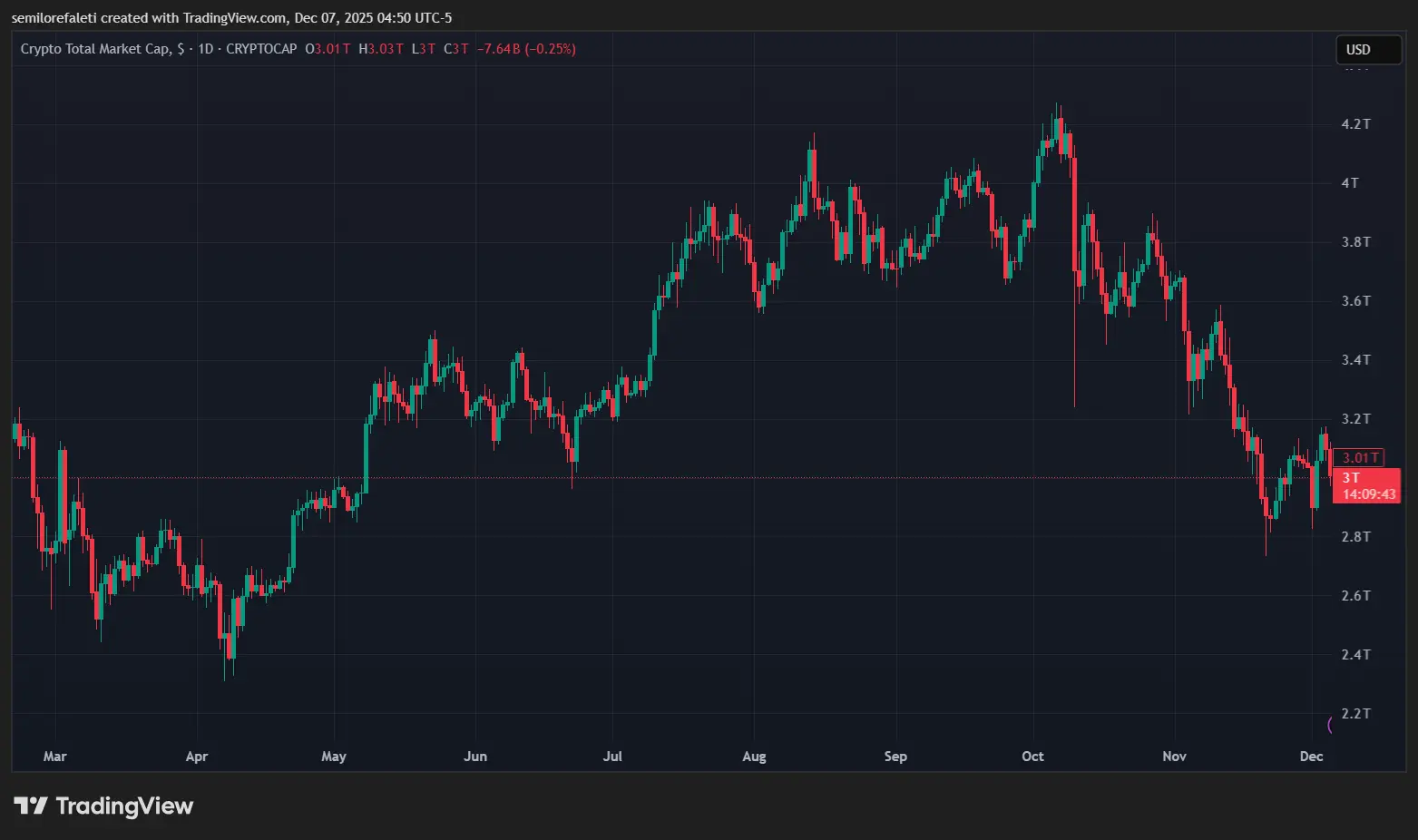Click the 2.8T price axis label
This screenshot has width=1418, height=840.
pos(1355,537)
